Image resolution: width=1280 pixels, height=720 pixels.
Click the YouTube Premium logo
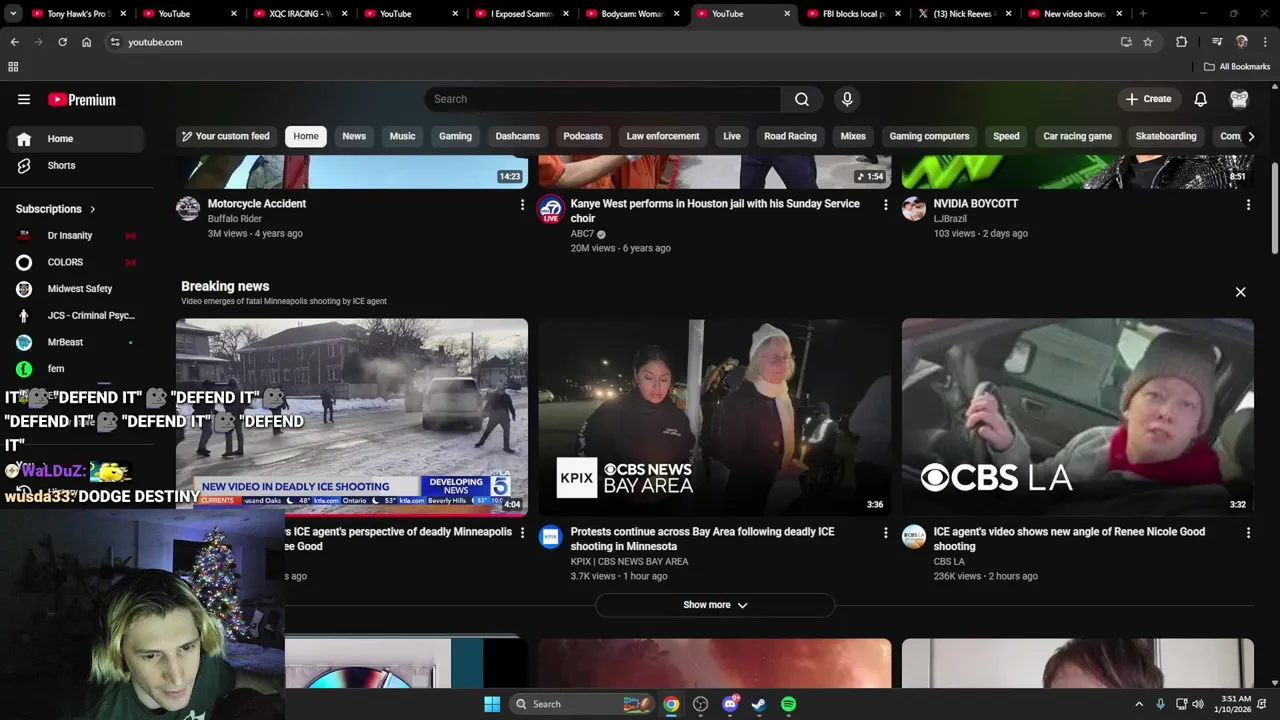click(82, 99)
